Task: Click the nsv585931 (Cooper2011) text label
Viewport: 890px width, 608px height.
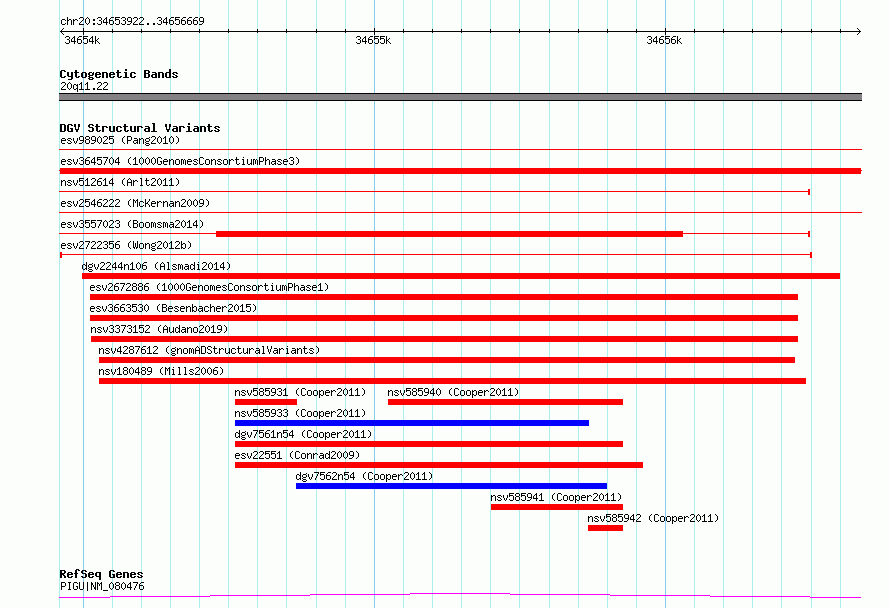Action: (x=300, y=392)
